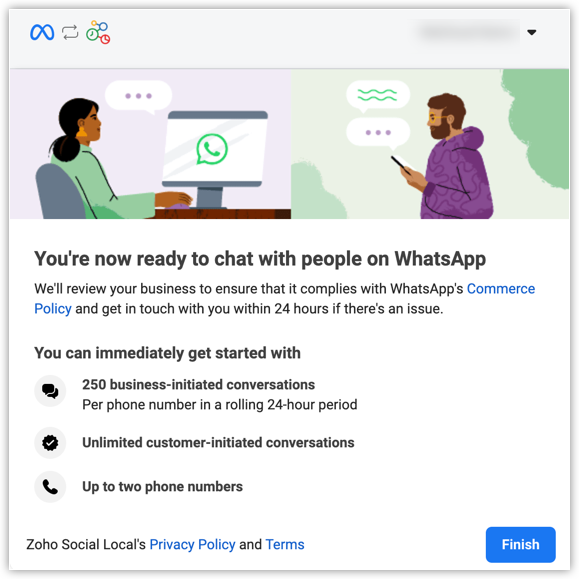Open the Privacy Policy link
579x579 pixels.
[192, 545]
